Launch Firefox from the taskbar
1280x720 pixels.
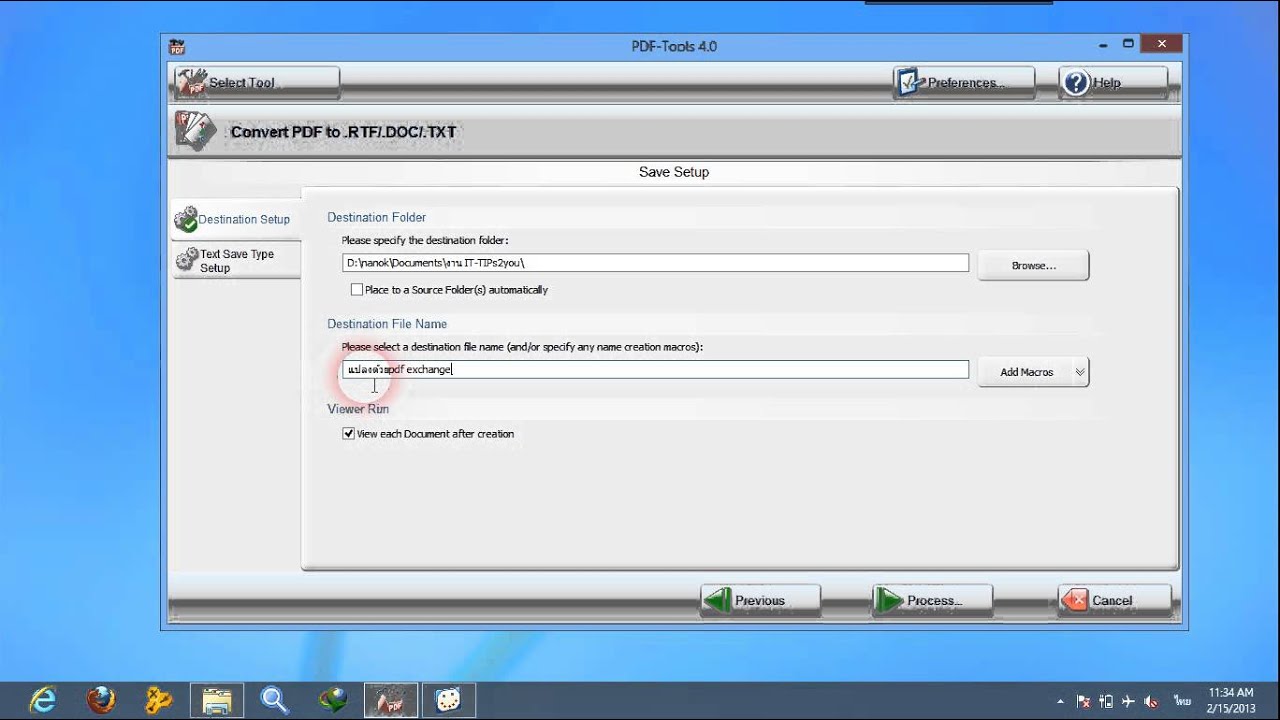click(101, 700)
